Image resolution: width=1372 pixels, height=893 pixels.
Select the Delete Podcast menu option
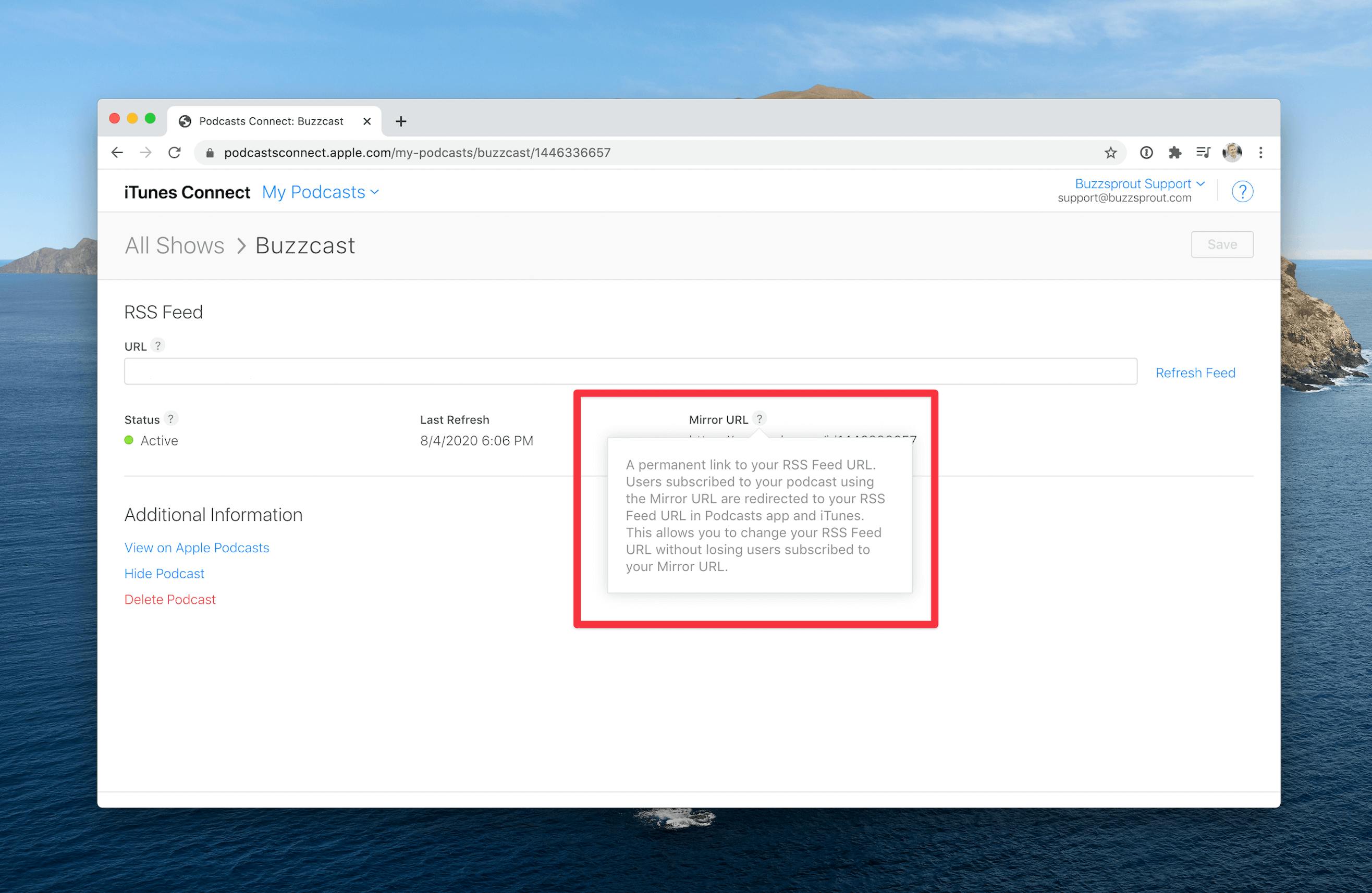[x=169, y=599]
